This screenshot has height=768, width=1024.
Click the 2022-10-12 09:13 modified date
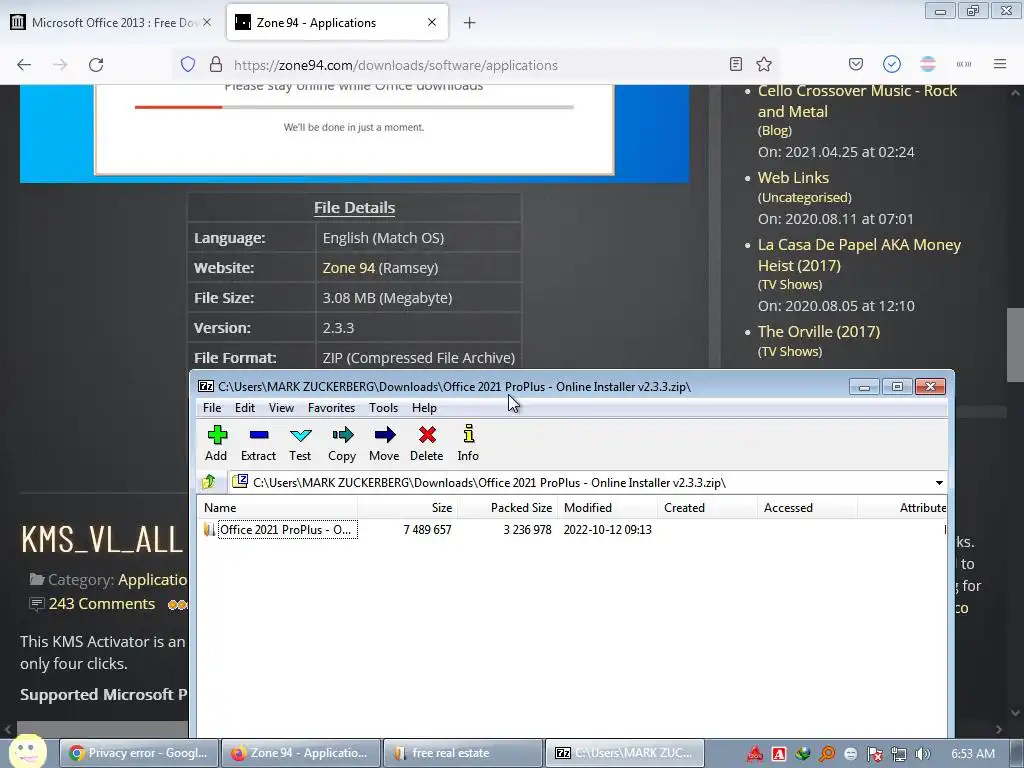tap(607, 530)
